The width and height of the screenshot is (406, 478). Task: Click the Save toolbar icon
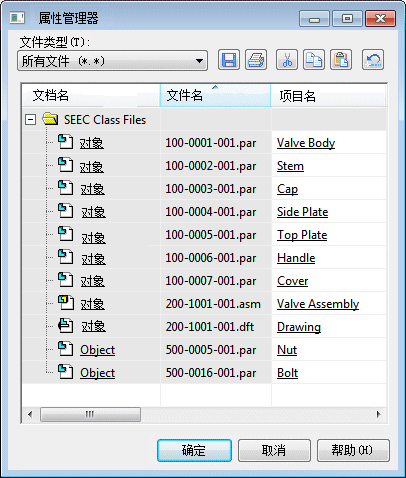[229, 60]
